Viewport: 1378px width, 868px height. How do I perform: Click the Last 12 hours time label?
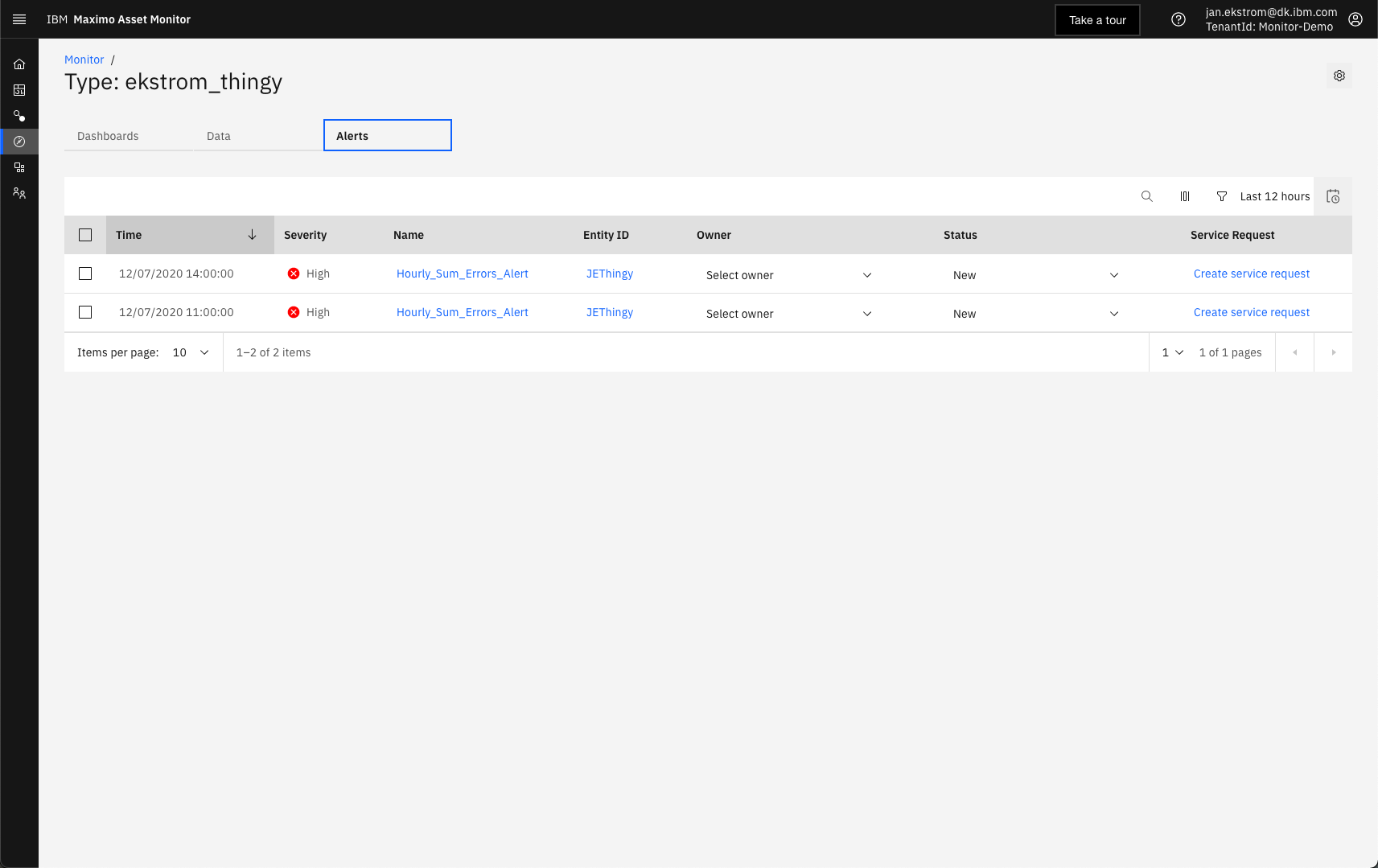1275,196
